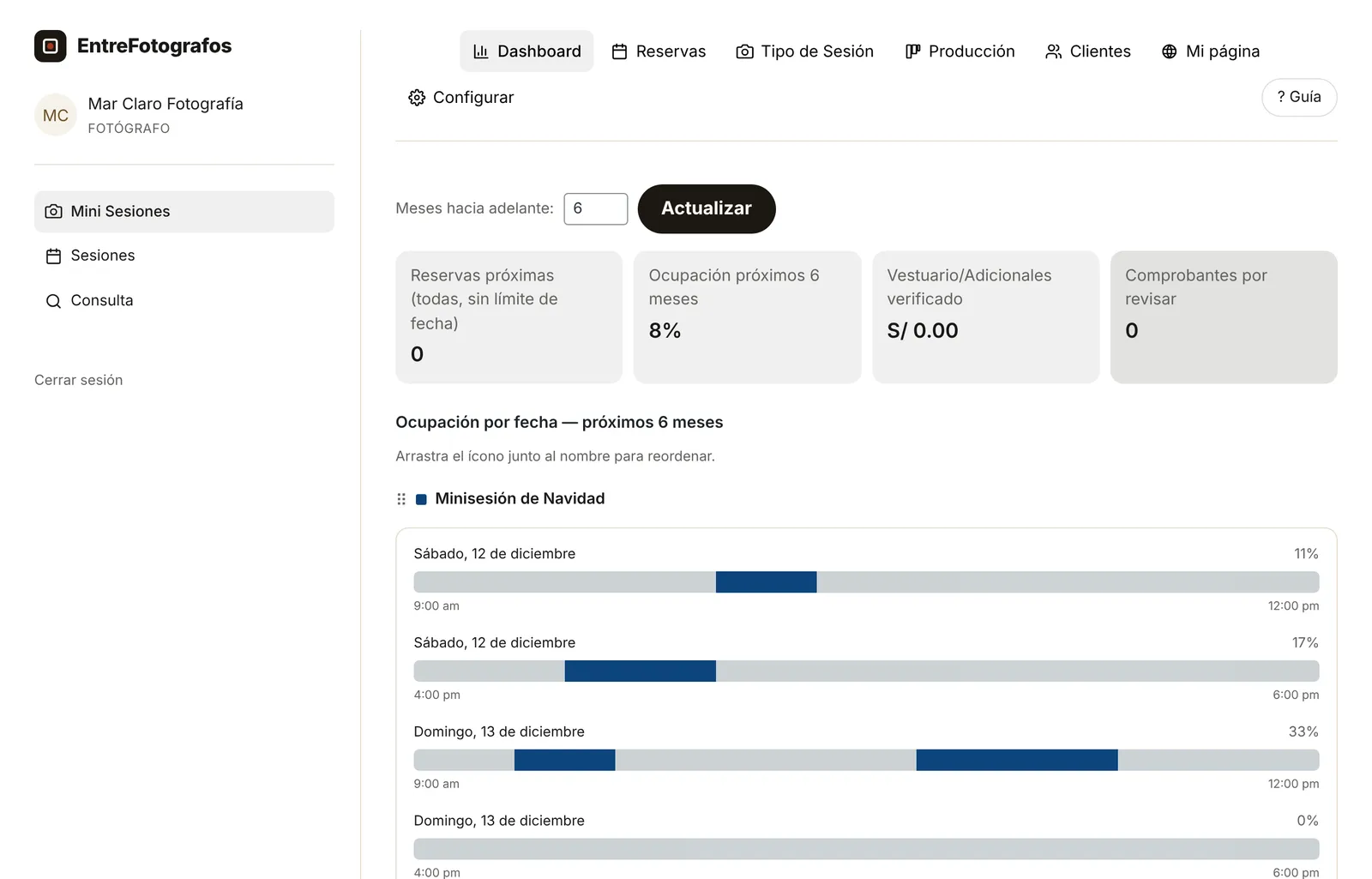This screenshot has height=879, width=1372.
Task: Click the calendar icon next to Reservas
Action: coord(619,51)
